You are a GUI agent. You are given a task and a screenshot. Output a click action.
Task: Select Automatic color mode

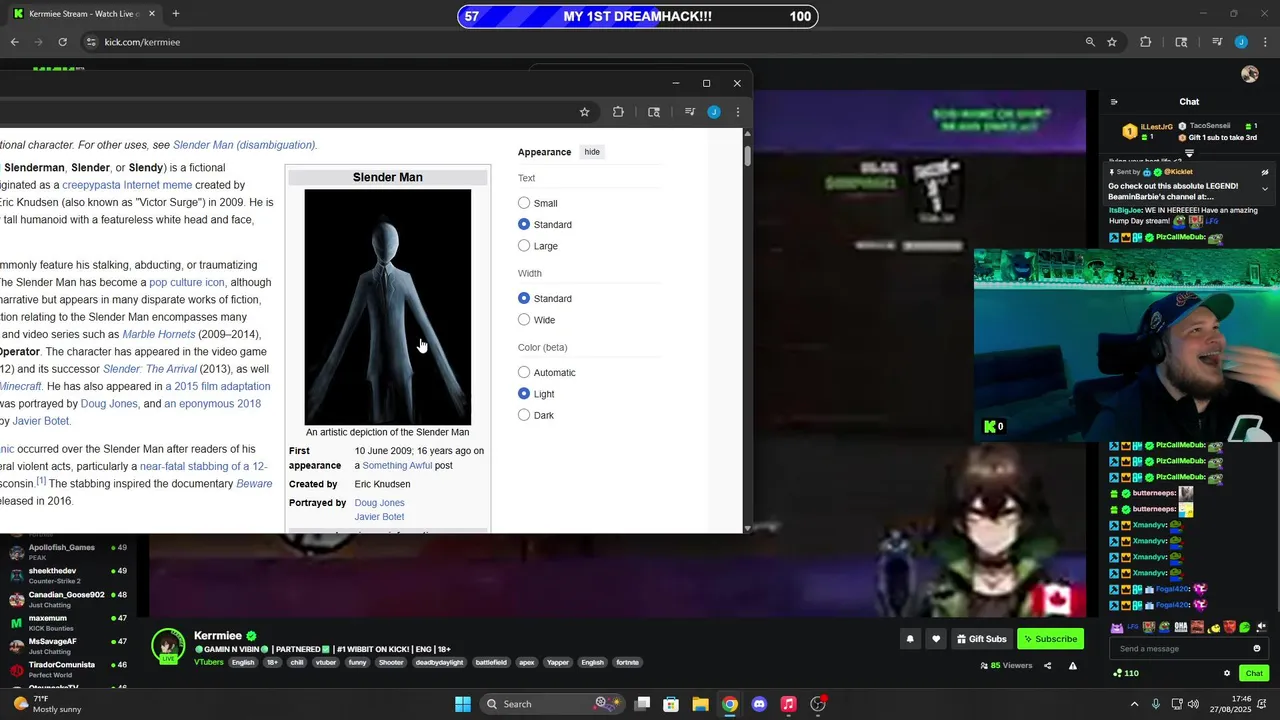click(524, 372)
